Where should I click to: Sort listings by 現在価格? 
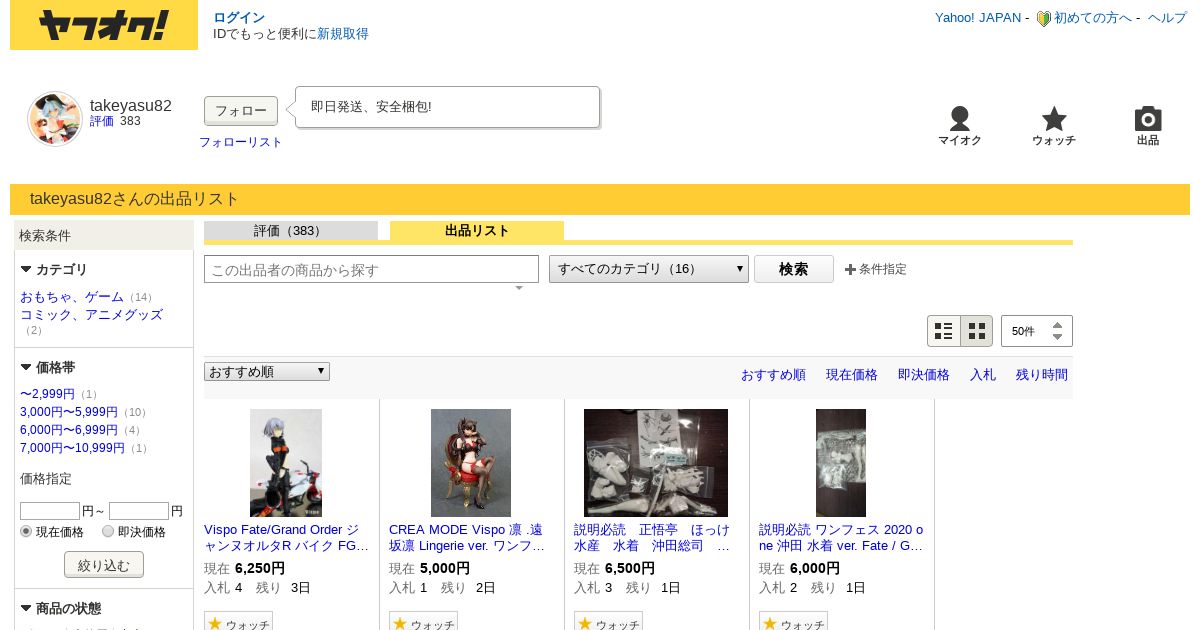tap(852, 375)
